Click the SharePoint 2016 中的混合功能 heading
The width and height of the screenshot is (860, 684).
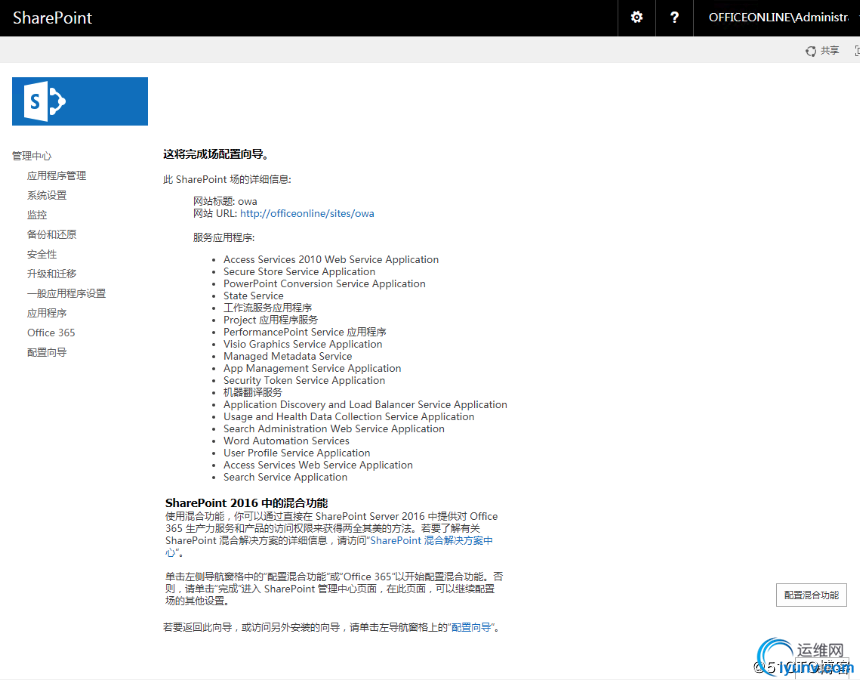coord(246,503)
